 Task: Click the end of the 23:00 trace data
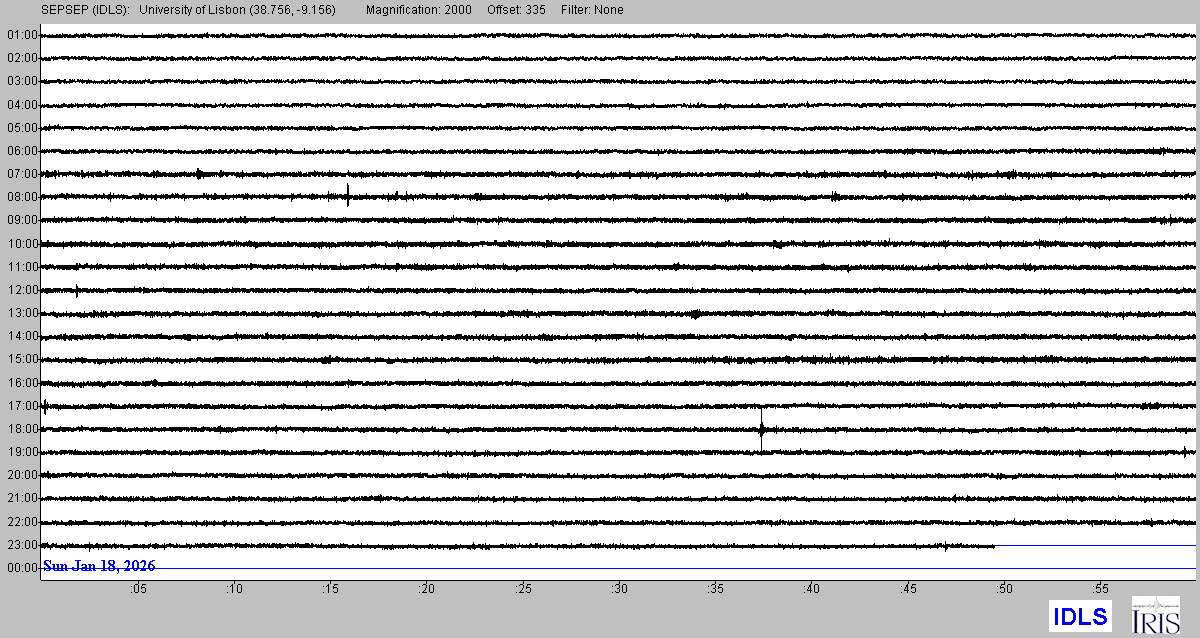[993, 546]
